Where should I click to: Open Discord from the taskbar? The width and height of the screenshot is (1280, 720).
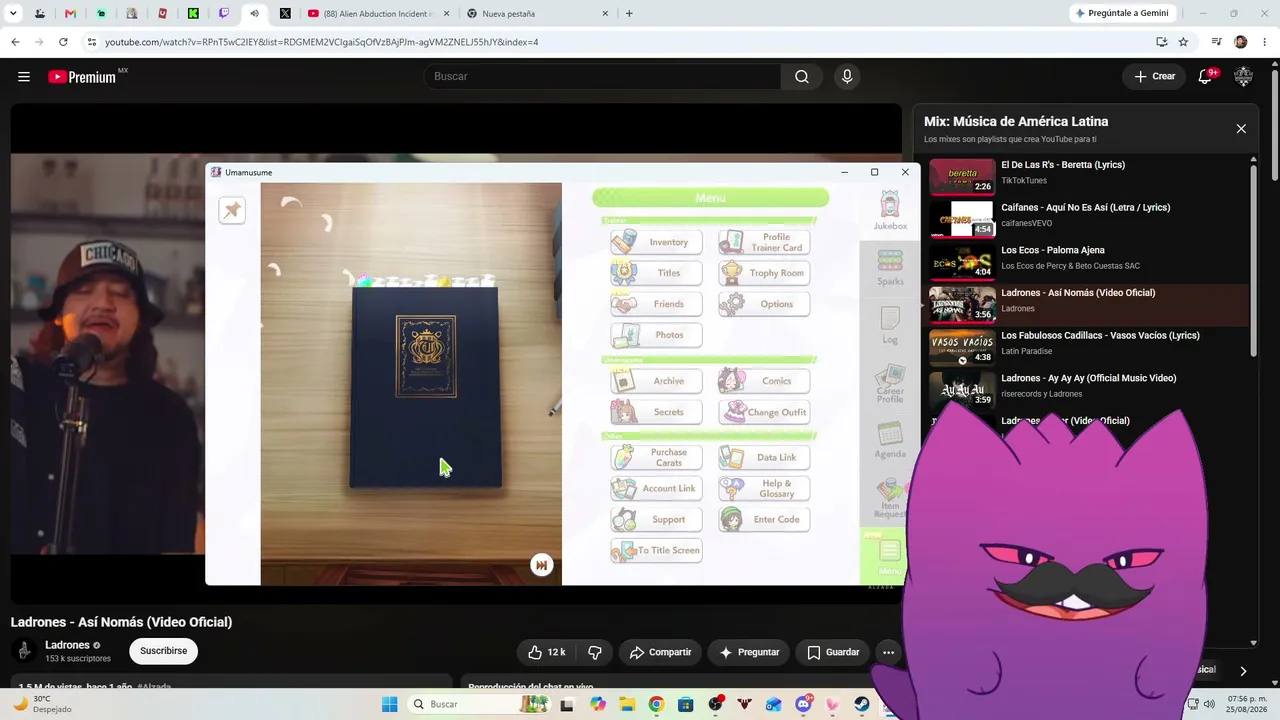coord(803,704)
